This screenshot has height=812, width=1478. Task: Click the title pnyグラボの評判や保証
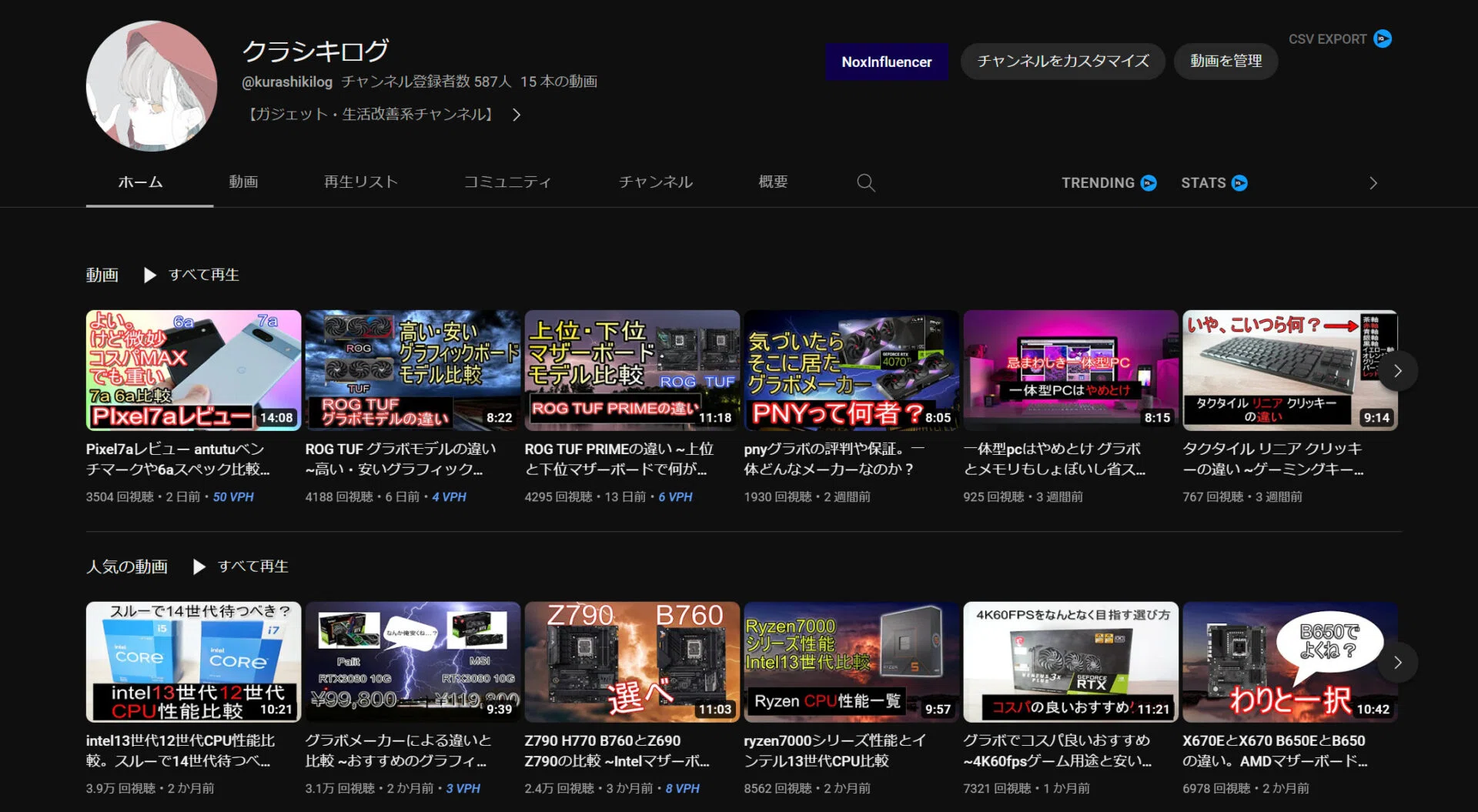pyautogui.click(x=834, y=459)
